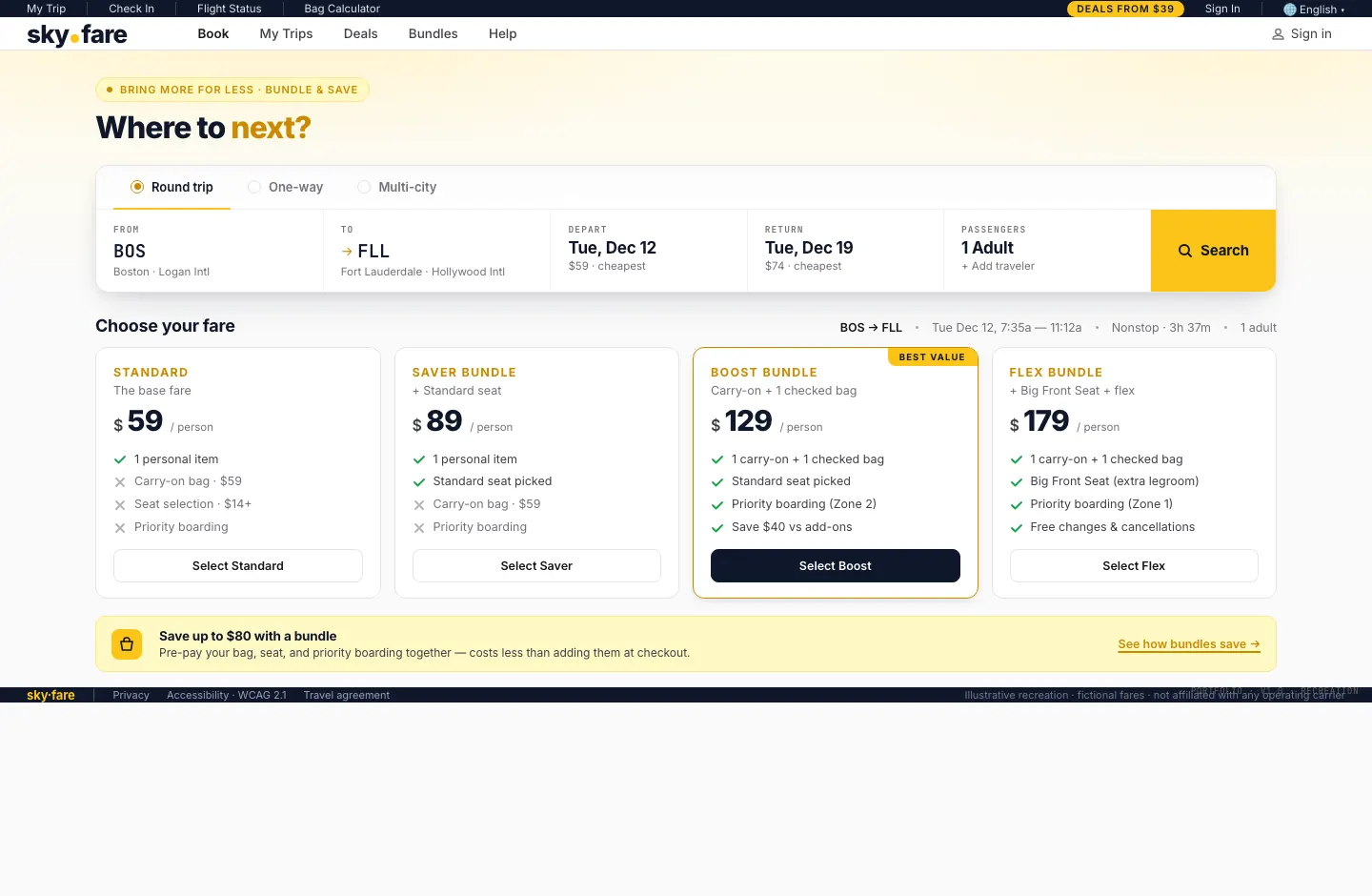The width and height of the screenshot is (1372, 896).
Task: Select the Multi-city radio option
Action: point(397,187)
